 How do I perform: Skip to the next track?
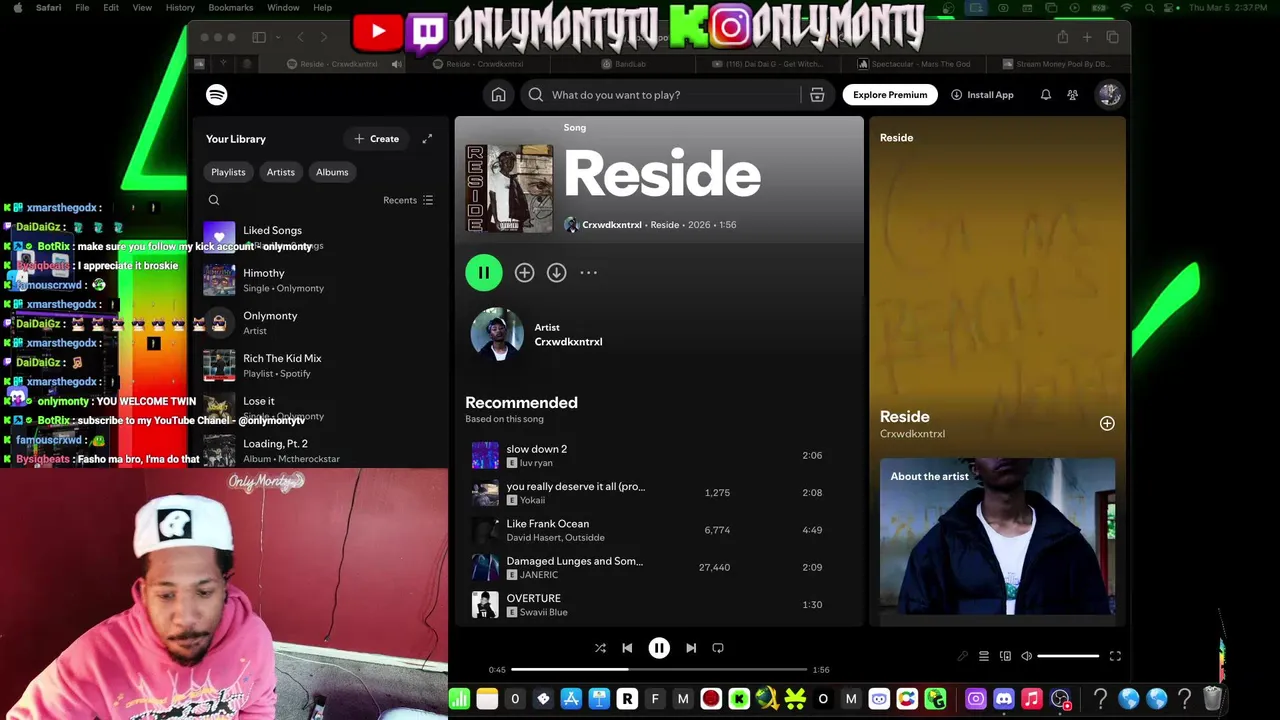(x=690, y=648)
